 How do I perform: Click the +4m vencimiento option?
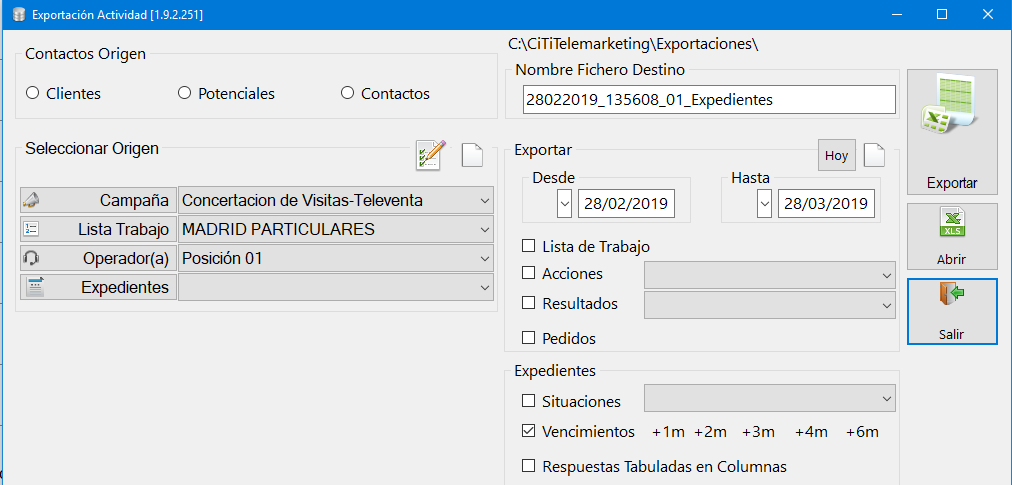pos(811,432)
